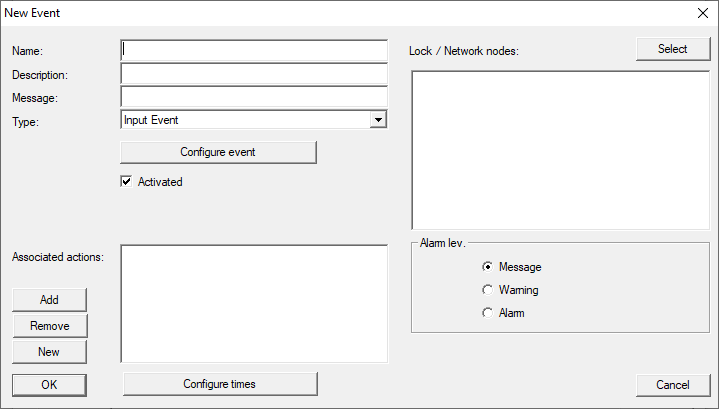The image size is (719, 409).
Task: Close the New Event dialog window
Action: click(701, 14)
